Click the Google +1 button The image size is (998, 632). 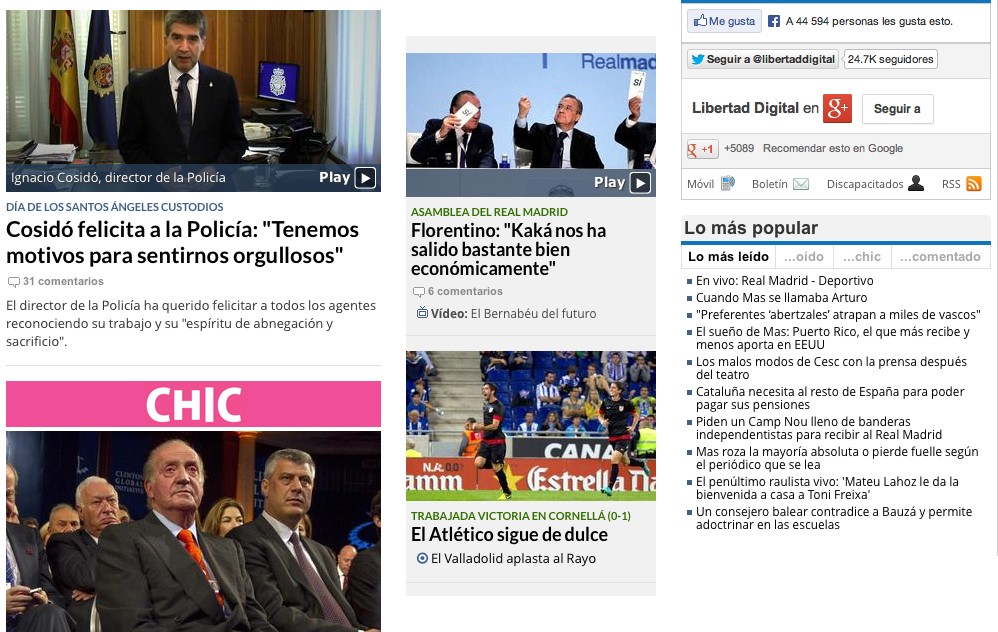coord(702,149)
